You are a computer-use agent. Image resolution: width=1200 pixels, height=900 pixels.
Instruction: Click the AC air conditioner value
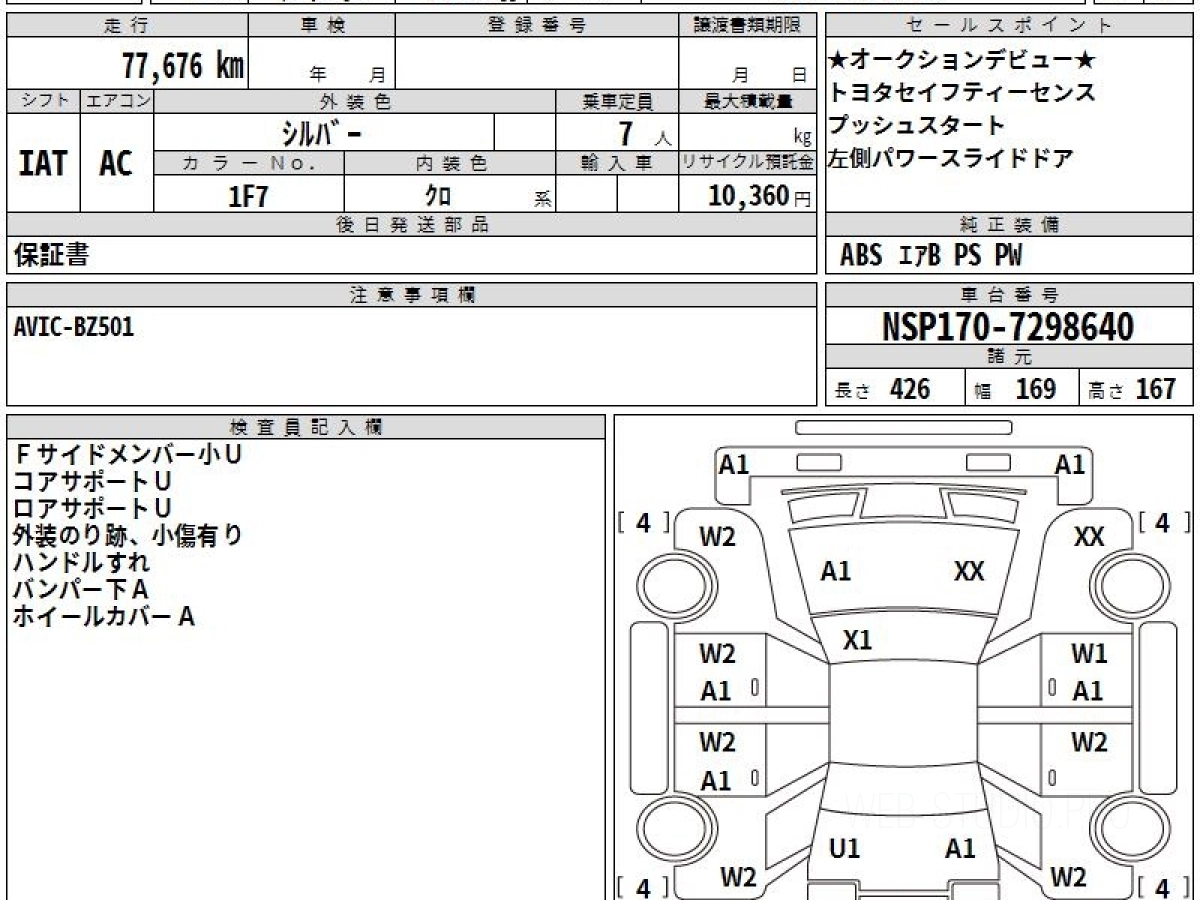pyautogui.click(x=116, y=164)
